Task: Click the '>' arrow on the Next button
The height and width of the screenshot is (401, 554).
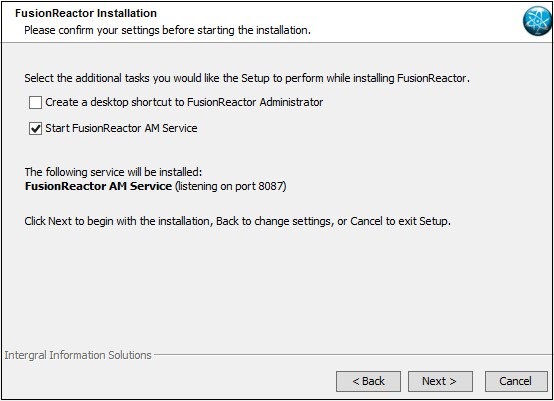Action: click(x=453, y=381)
